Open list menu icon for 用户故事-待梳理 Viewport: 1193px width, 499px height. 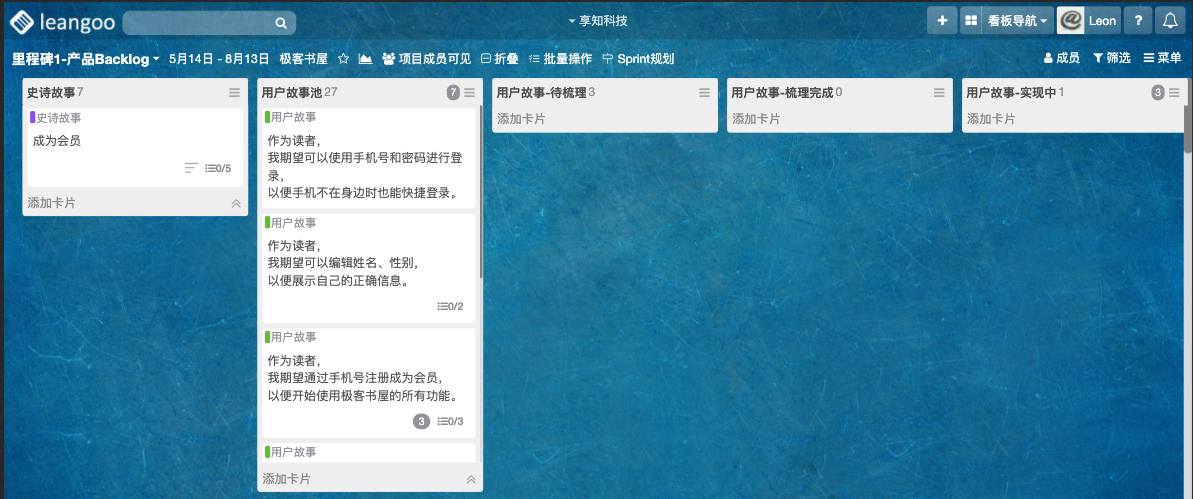click(x=704, y=93)
